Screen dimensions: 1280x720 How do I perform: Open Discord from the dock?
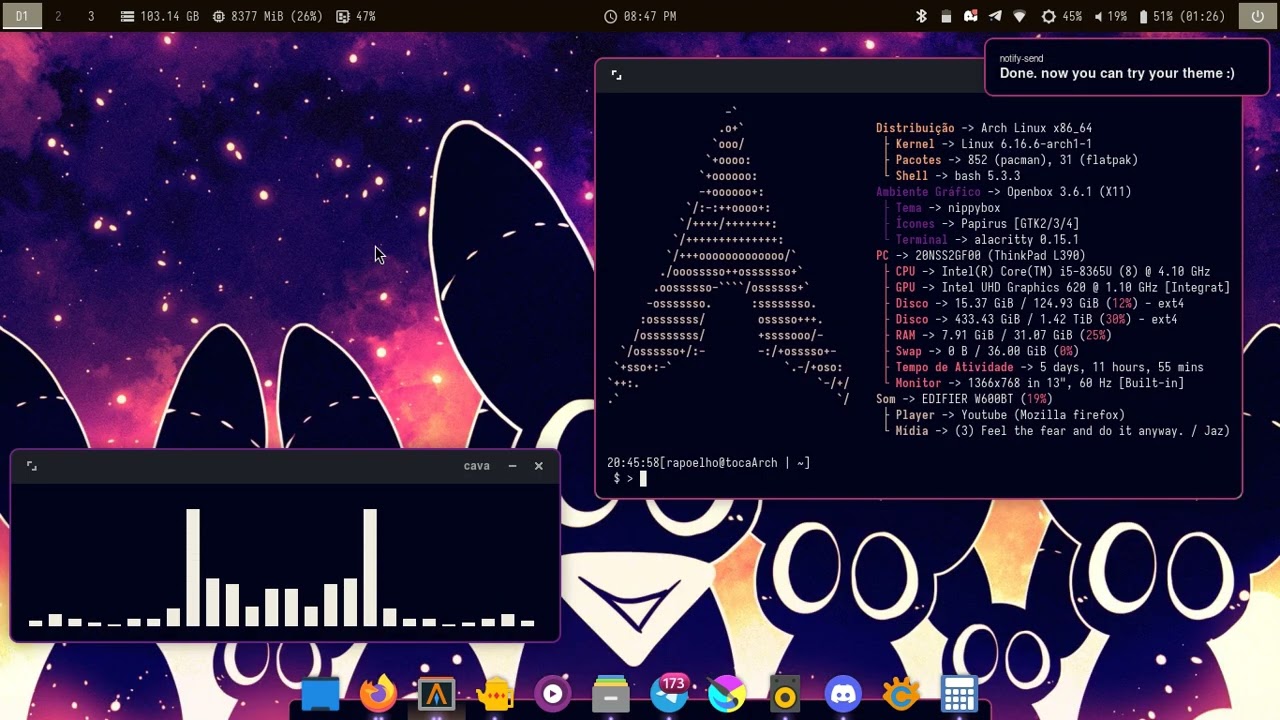[843, 694]
